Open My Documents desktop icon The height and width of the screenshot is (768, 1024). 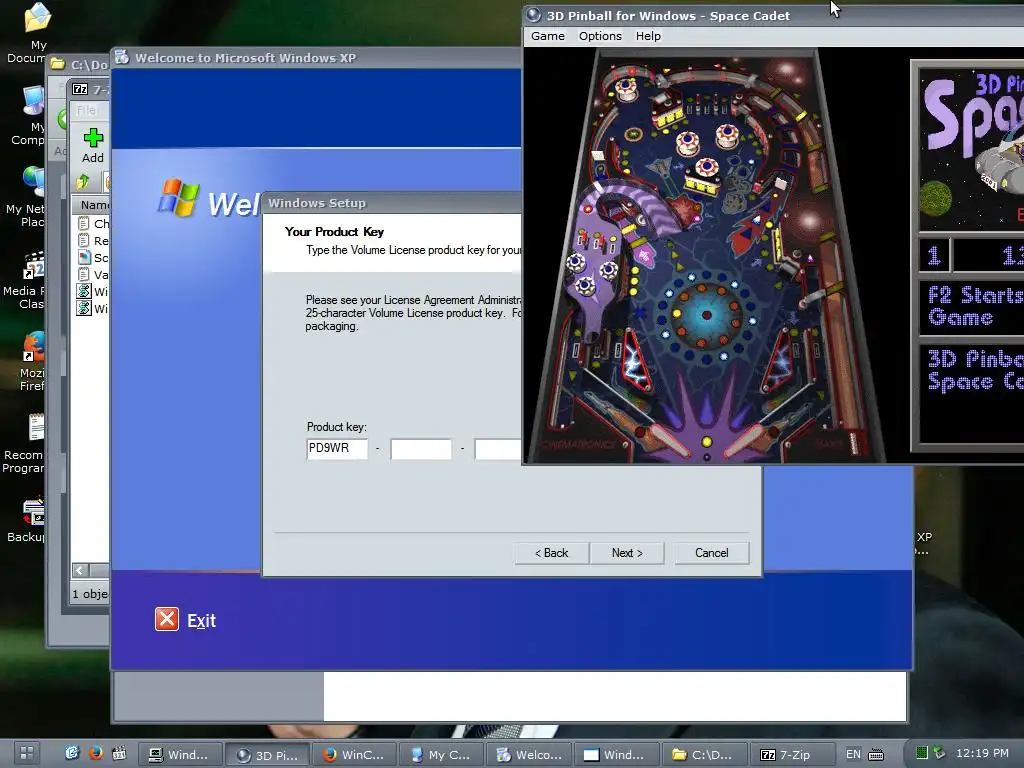(x=37, y=18)
